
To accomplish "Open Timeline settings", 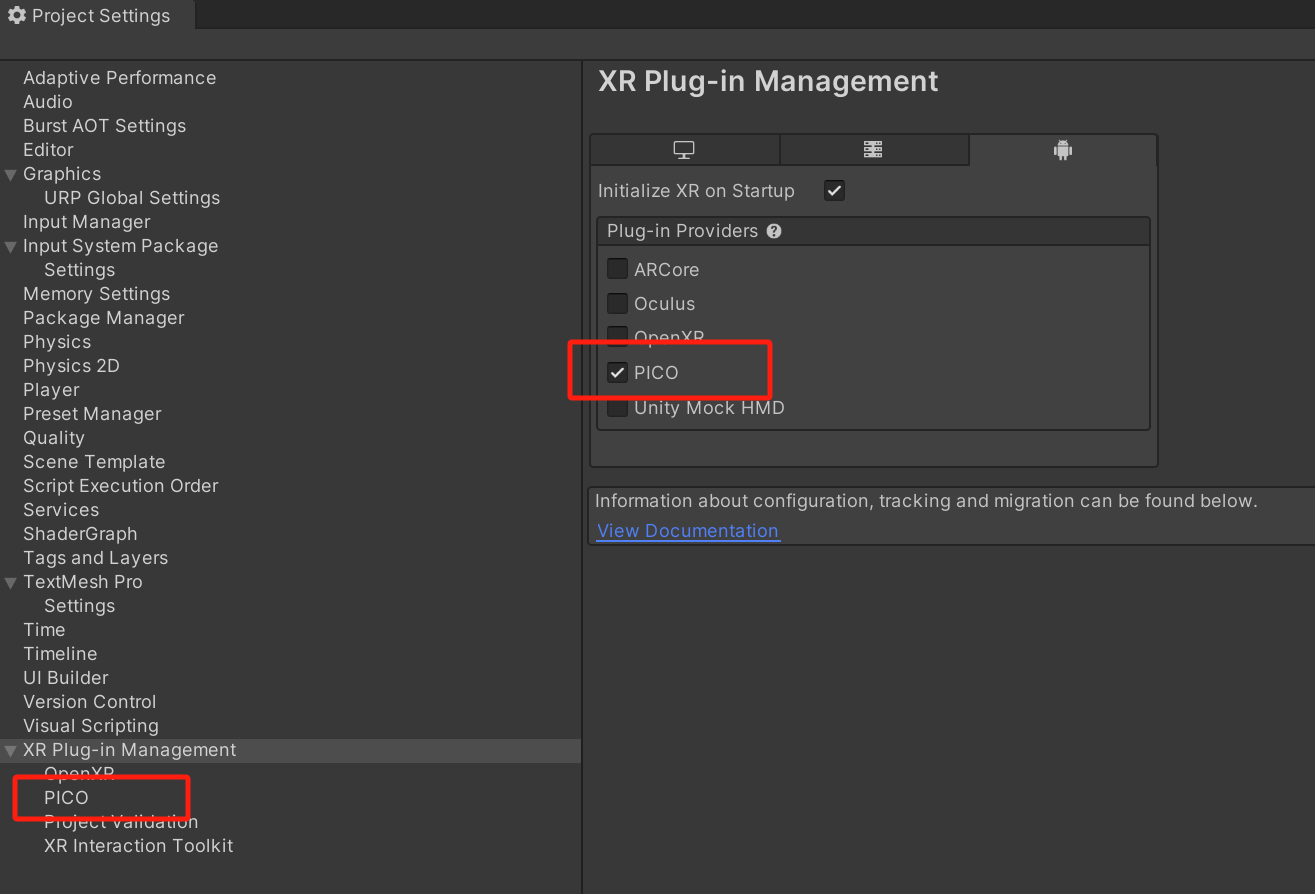I will (60, 654).
